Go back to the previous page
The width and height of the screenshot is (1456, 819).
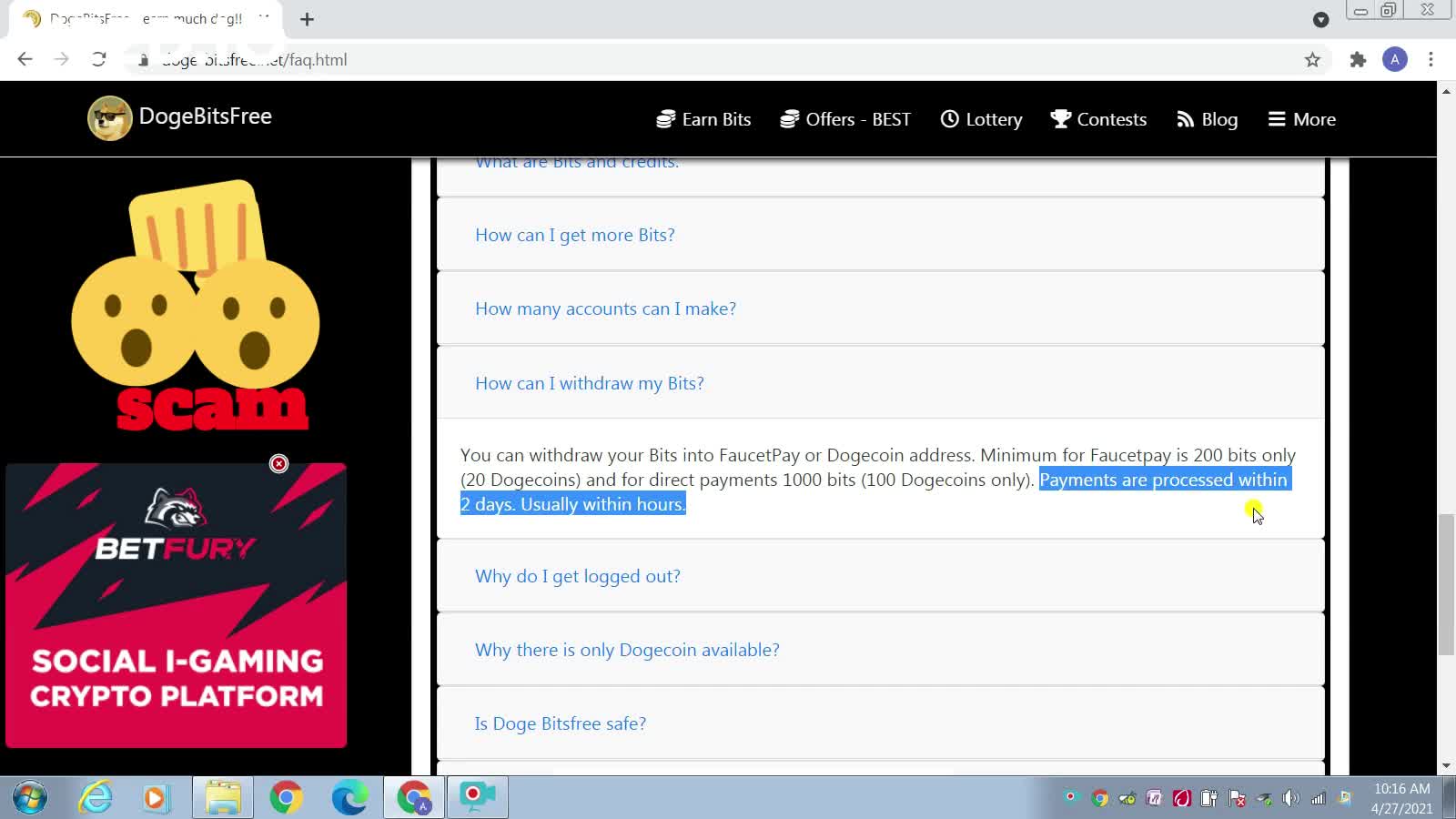[25, 60]
